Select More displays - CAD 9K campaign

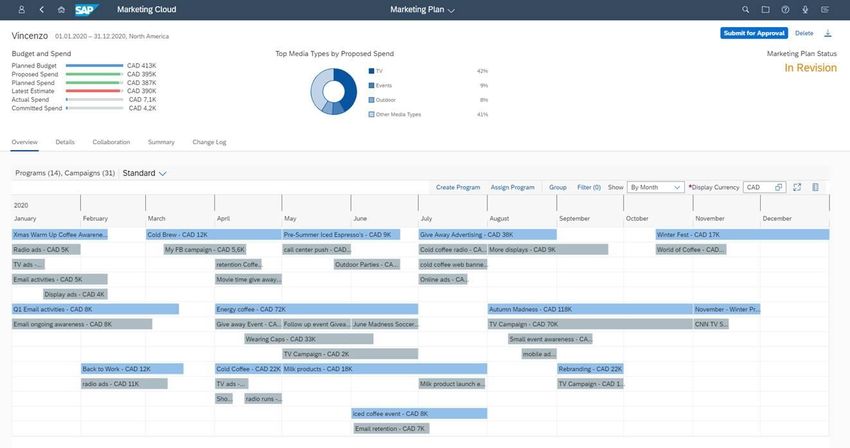[548, 249]
